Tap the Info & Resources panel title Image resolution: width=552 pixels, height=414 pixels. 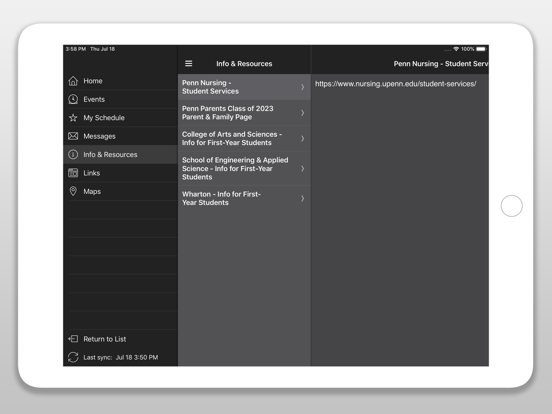244,64
